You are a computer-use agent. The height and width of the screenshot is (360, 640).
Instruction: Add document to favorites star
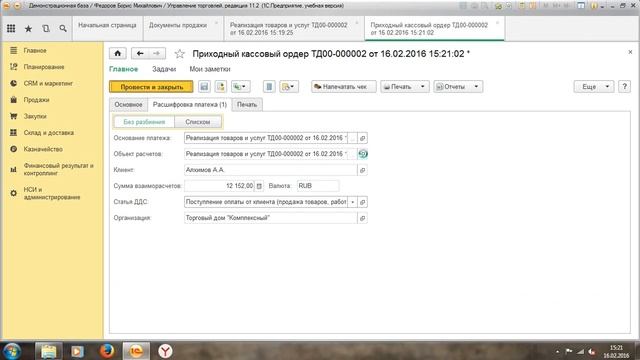[180, 53]
